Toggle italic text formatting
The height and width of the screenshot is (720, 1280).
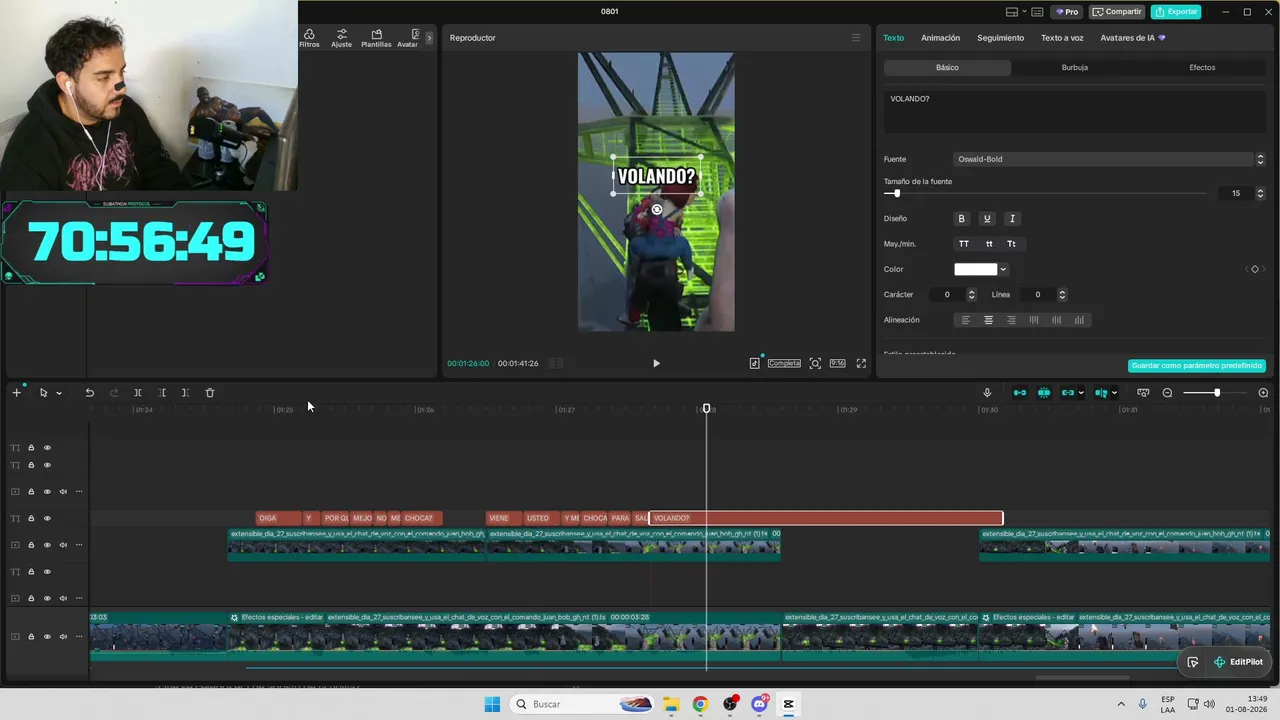coord(1012,219)
